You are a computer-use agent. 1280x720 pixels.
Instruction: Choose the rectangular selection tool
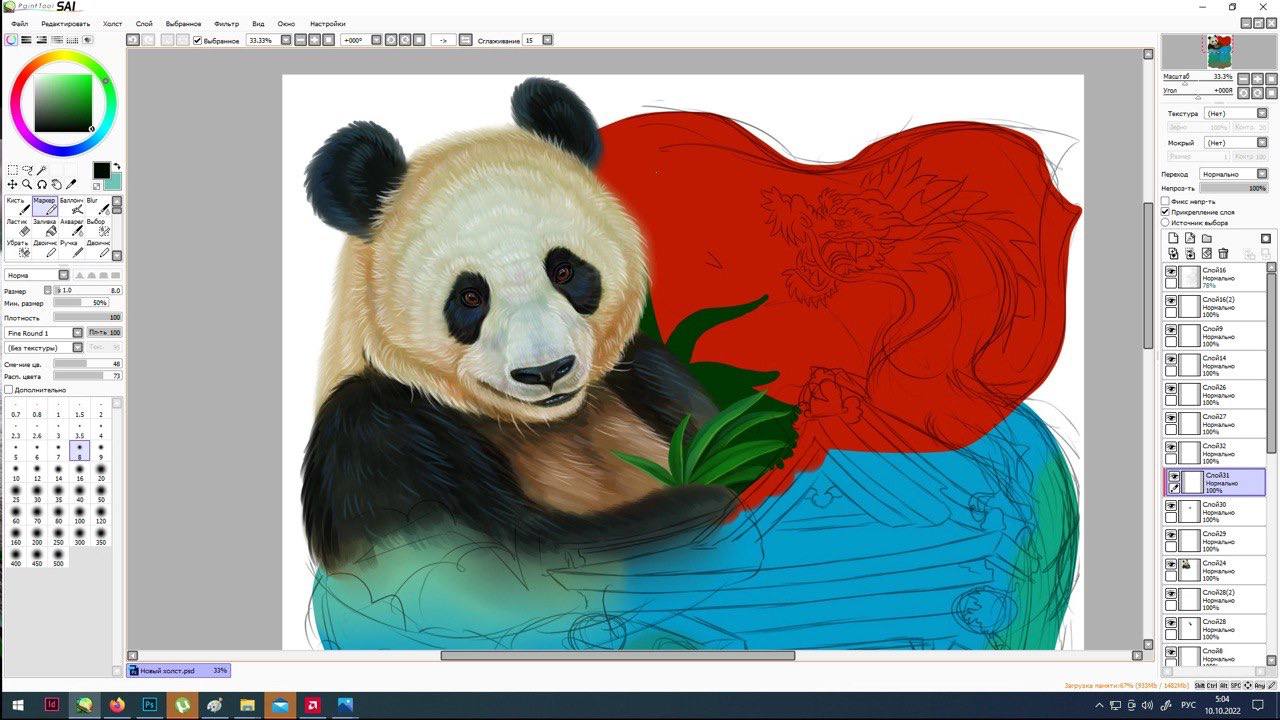point(12,170)
